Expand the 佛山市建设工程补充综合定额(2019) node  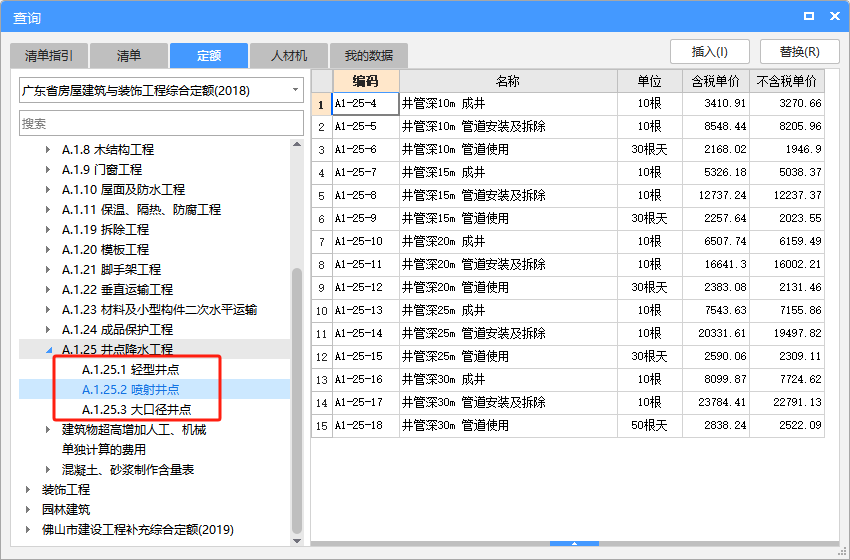28,530
